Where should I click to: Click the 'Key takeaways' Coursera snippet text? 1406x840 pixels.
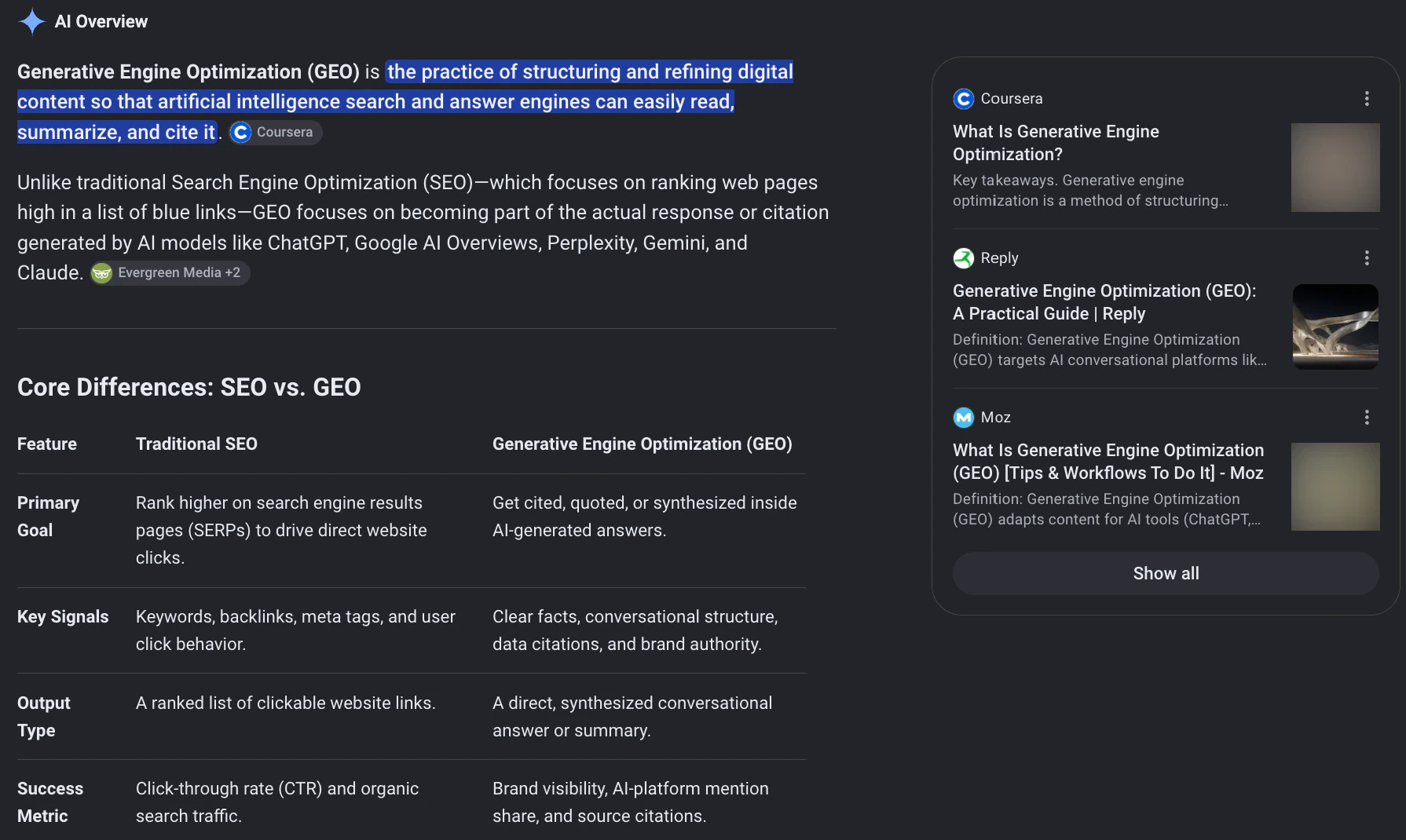(1090, 191)
